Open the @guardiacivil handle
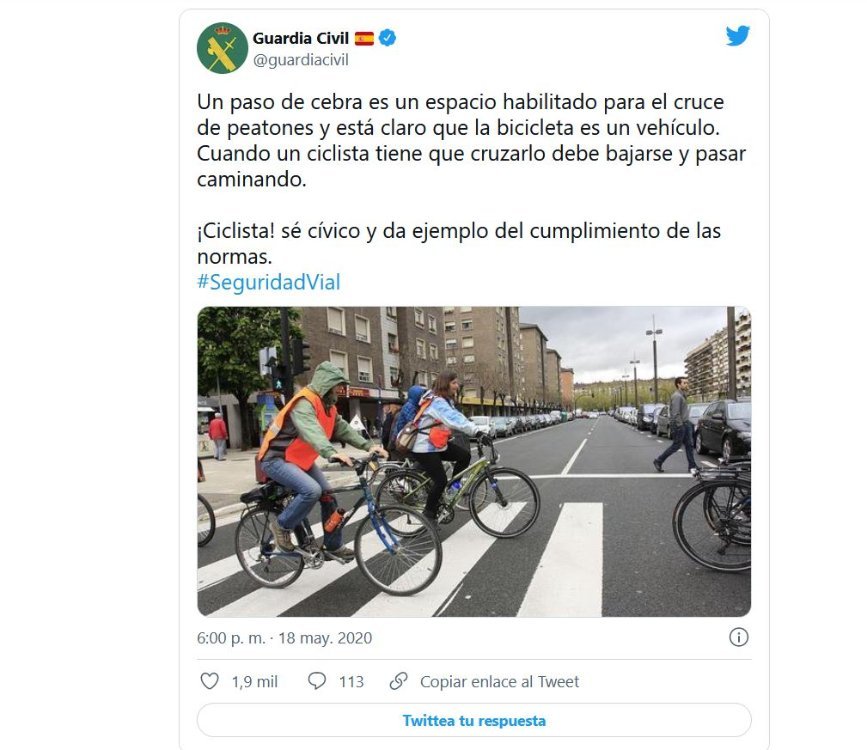The width and height of the screenshot is (867, 750). (301, 60)
